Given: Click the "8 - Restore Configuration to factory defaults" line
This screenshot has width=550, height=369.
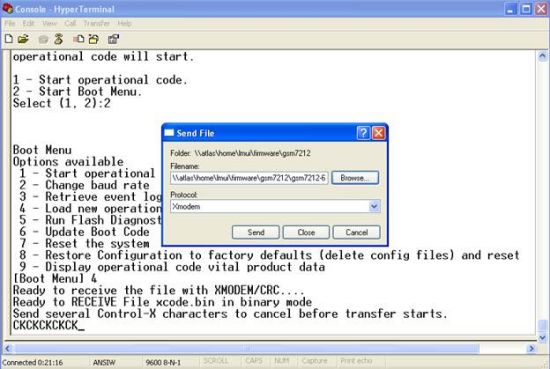Looking at the screenshot, I should [x=269, y=255].
